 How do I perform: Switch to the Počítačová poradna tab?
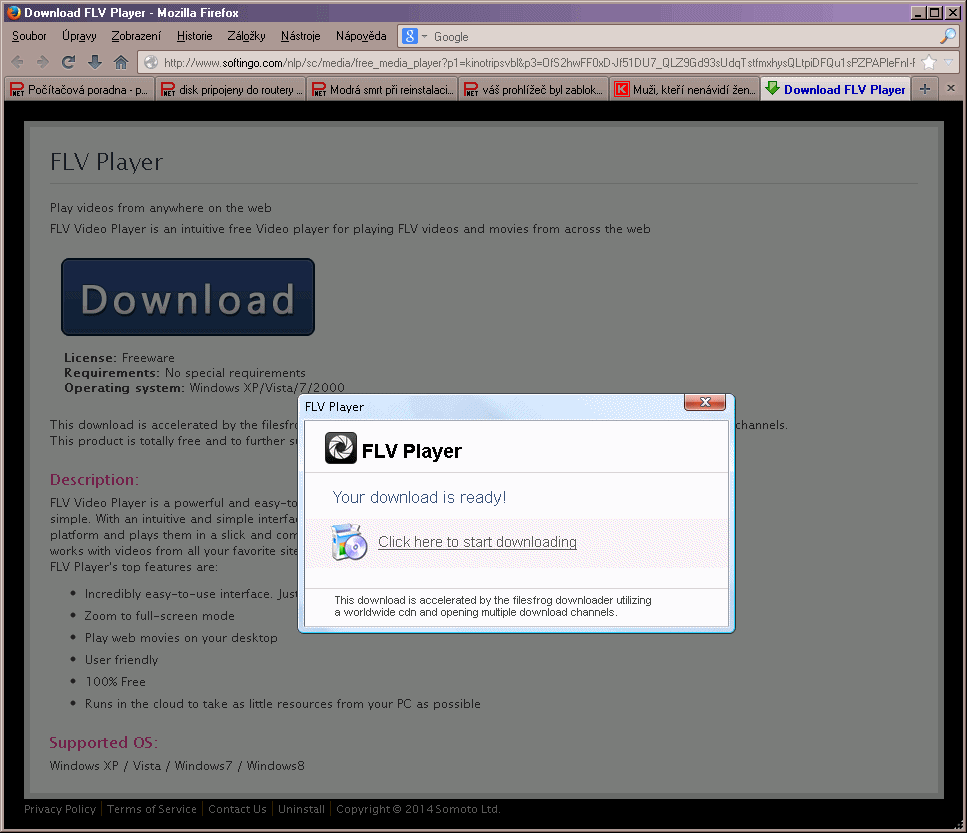pos(80,89)
